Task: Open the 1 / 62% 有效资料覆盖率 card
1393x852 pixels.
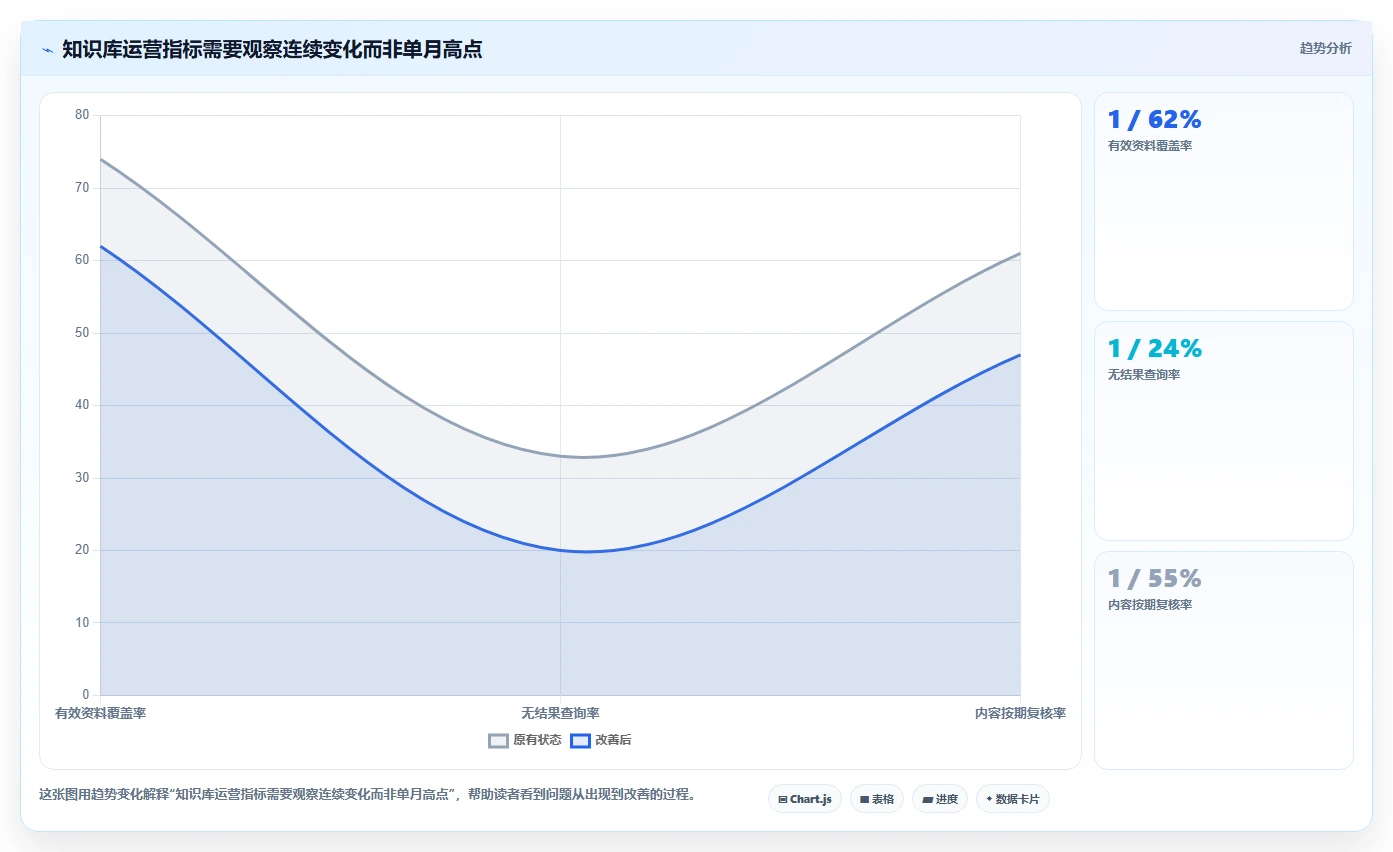Action: (1224, 201)
